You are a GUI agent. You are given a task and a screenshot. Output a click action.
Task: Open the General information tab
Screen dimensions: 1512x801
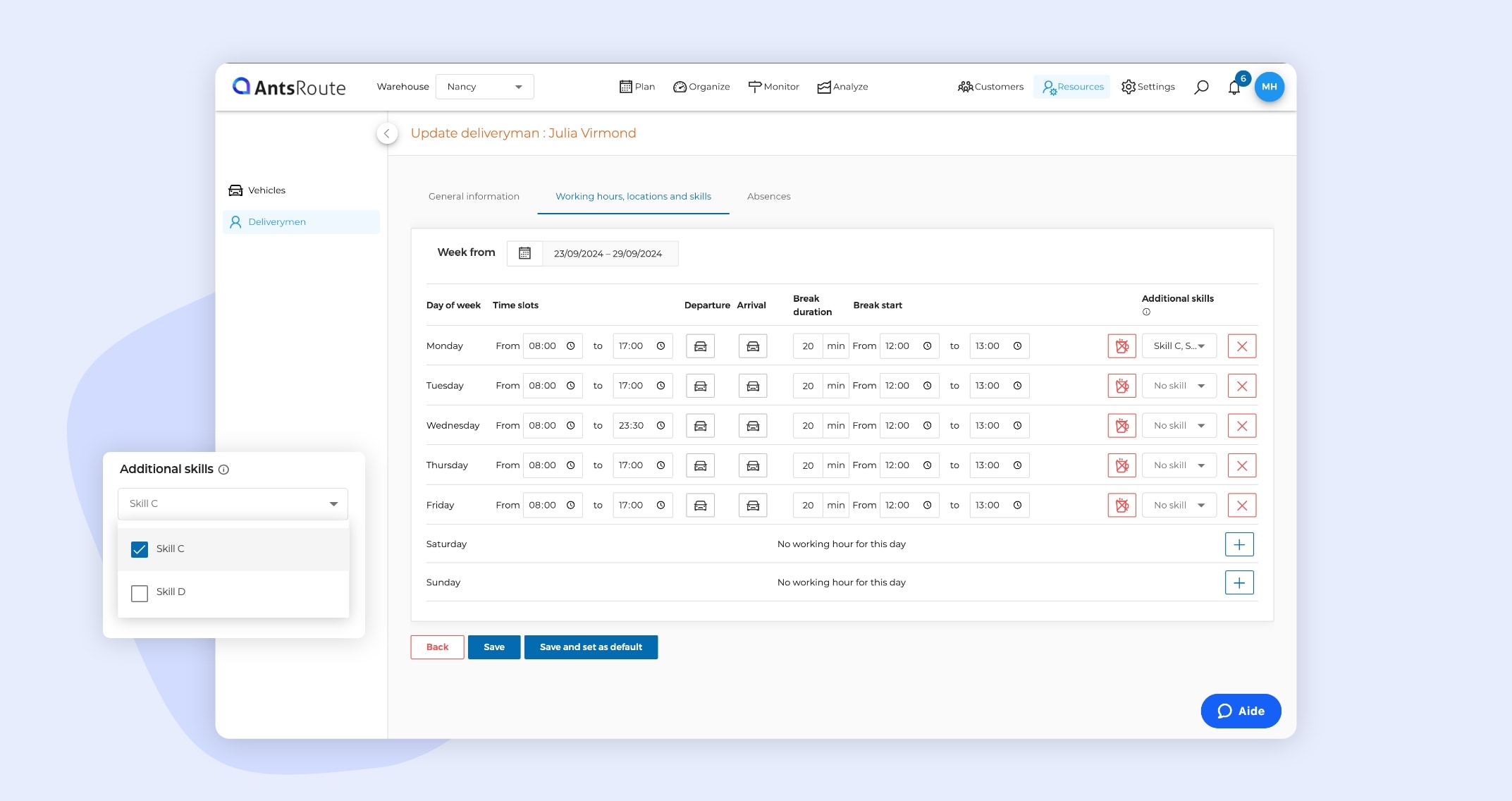click(x=474, y=197)
